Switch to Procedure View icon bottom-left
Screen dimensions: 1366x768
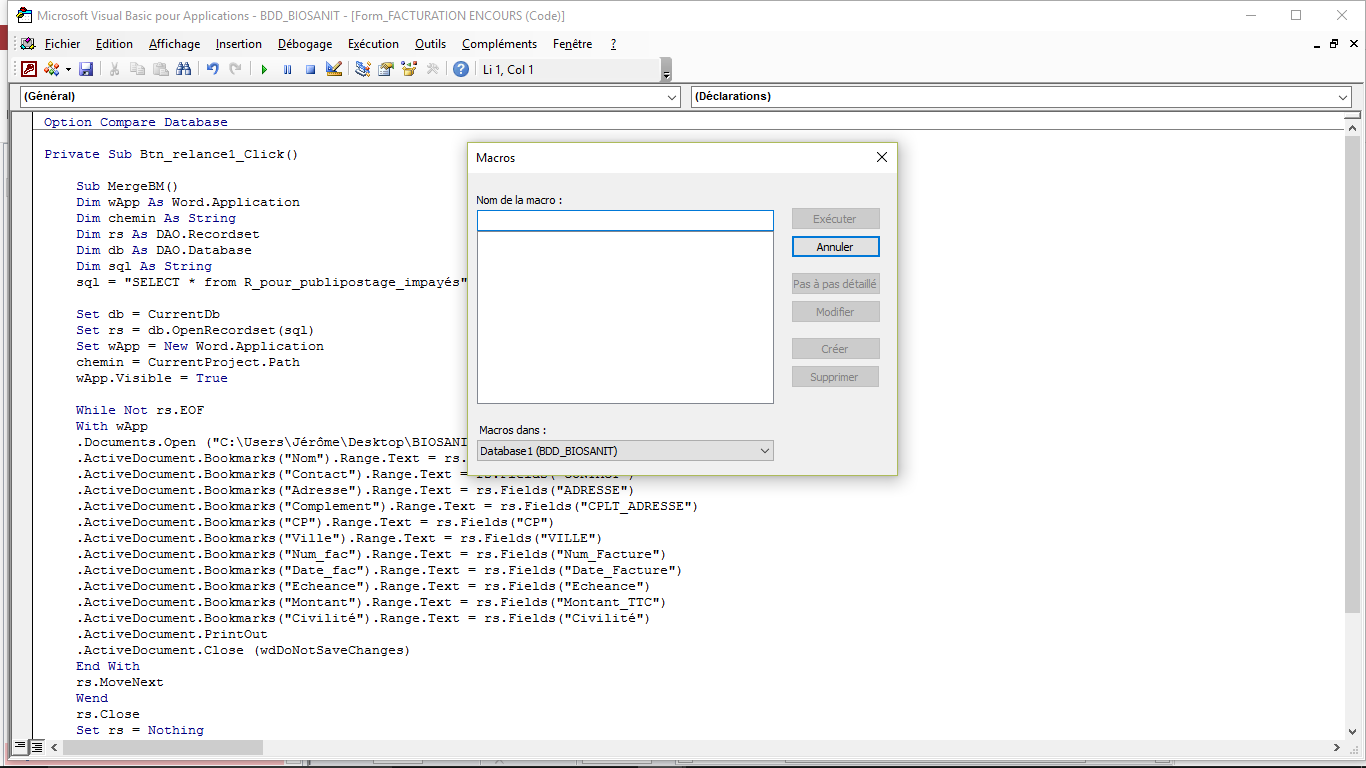20,747
